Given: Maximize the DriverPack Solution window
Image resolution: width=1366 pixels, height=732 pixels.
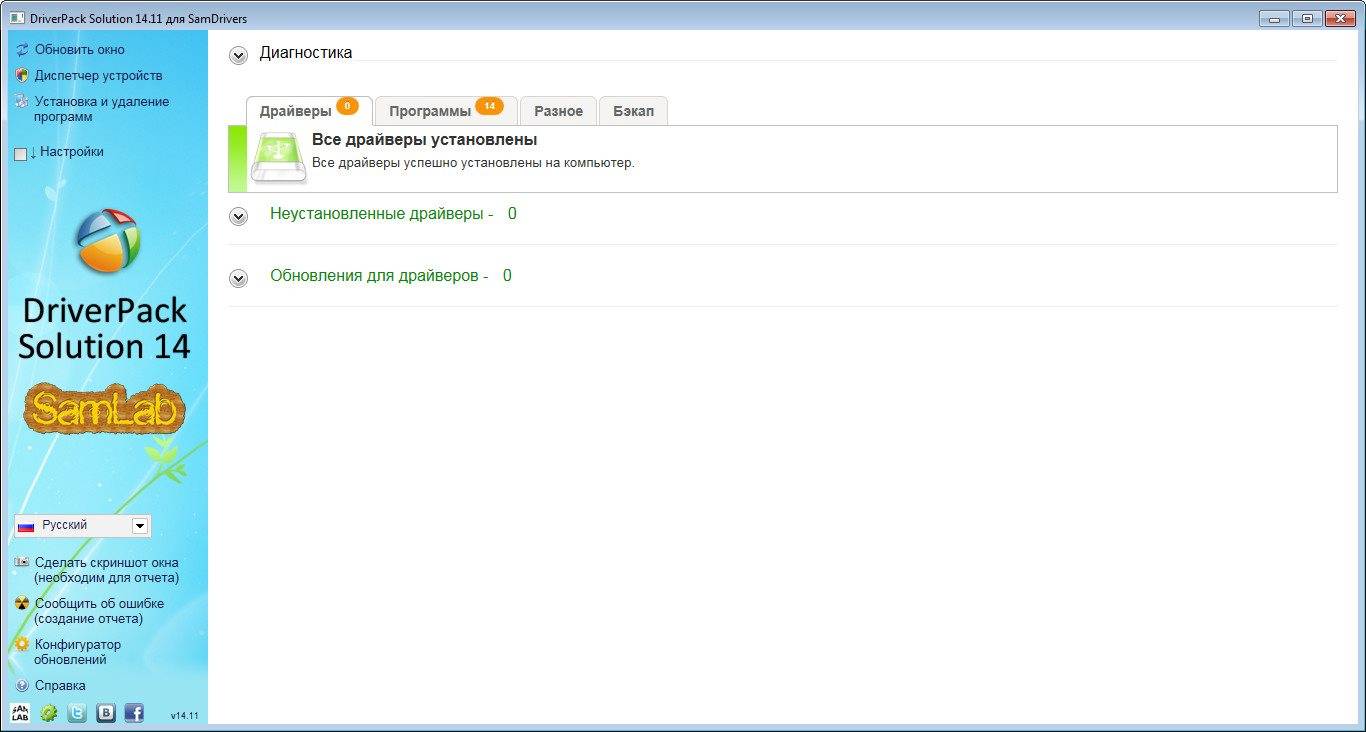Looking at the screenshot, I should click(1306, 18).
